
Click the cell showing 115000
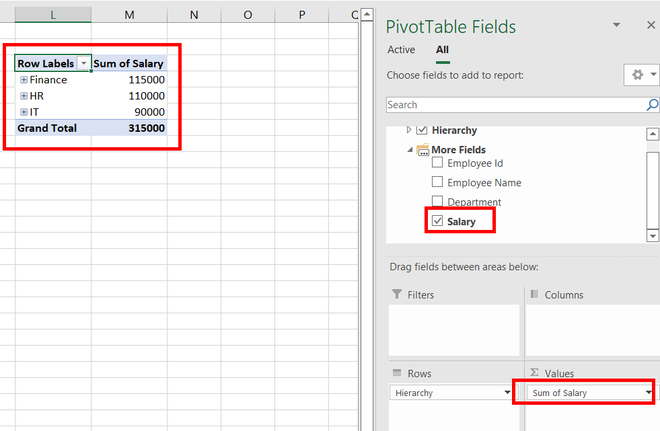click(129, 80)
